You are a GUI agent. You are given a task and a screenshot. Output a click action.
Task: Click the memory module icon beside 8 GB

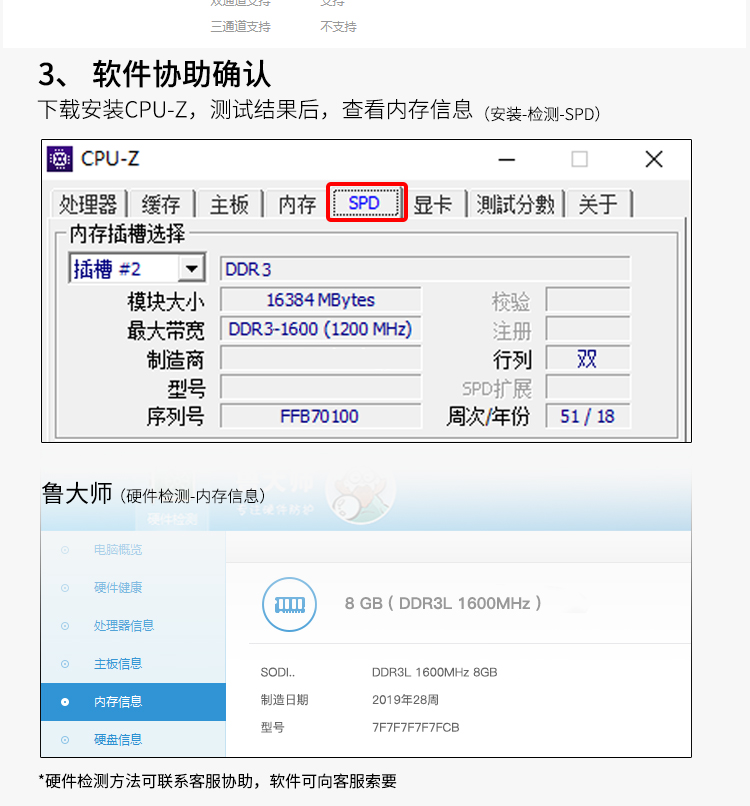[x=289, y=604]
